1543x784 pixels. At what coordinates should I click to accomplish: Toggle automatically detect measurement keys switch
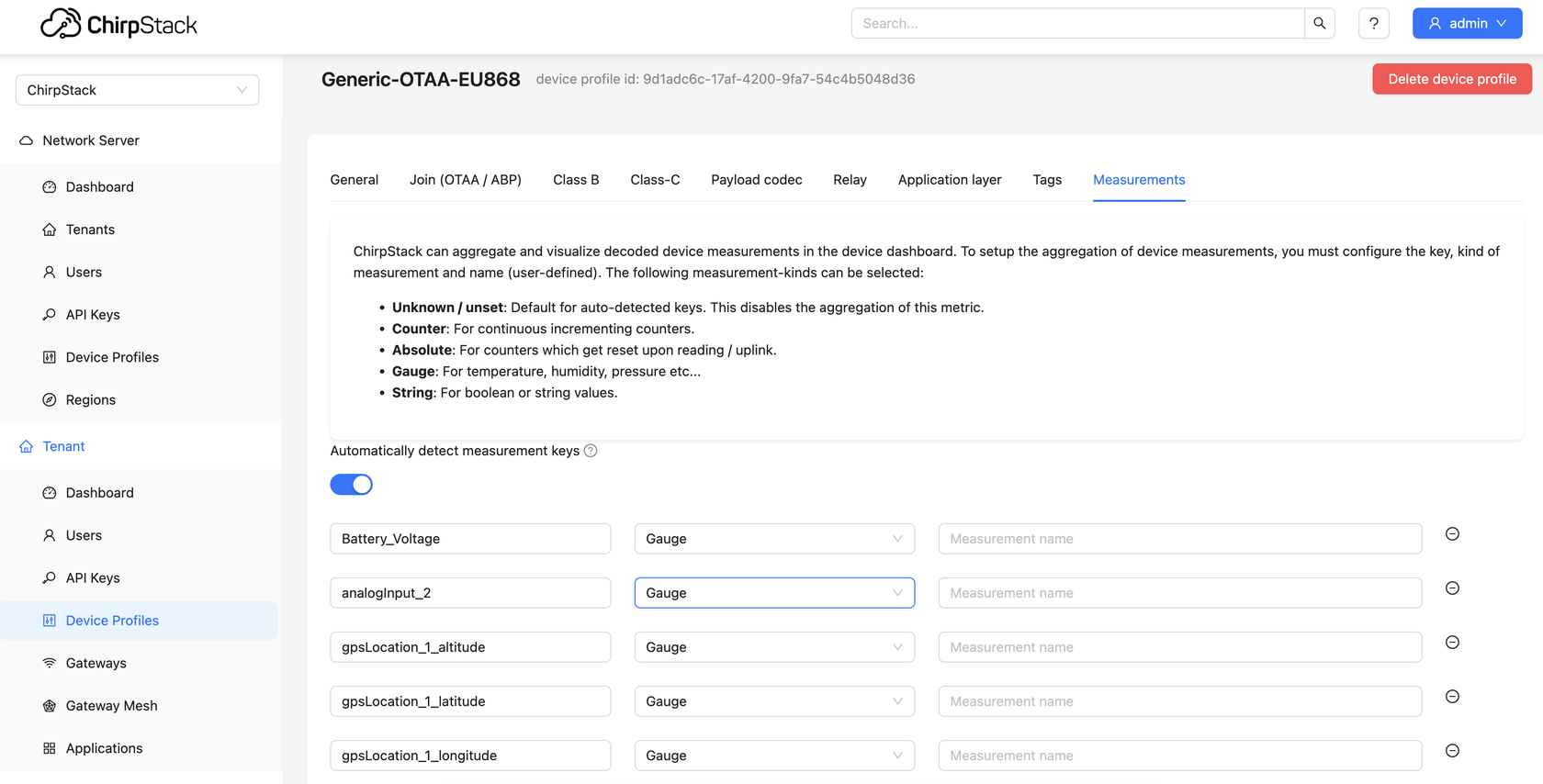pyautogui.click(x=351, y=485)
